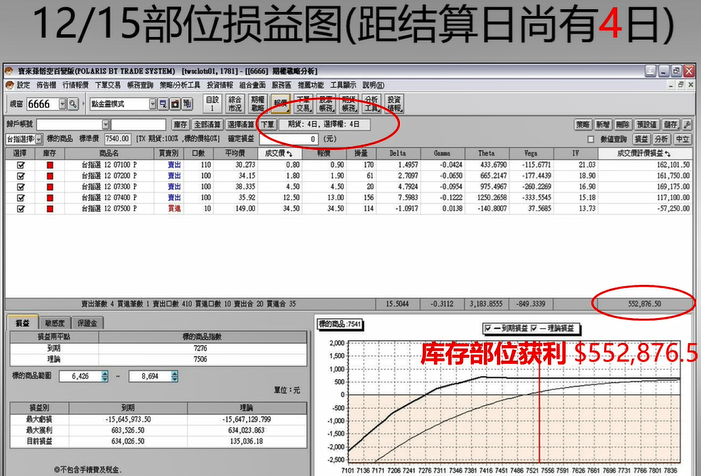Click the 刪除 button
Viewport: 701px width, 476px height.
(623, 125)
